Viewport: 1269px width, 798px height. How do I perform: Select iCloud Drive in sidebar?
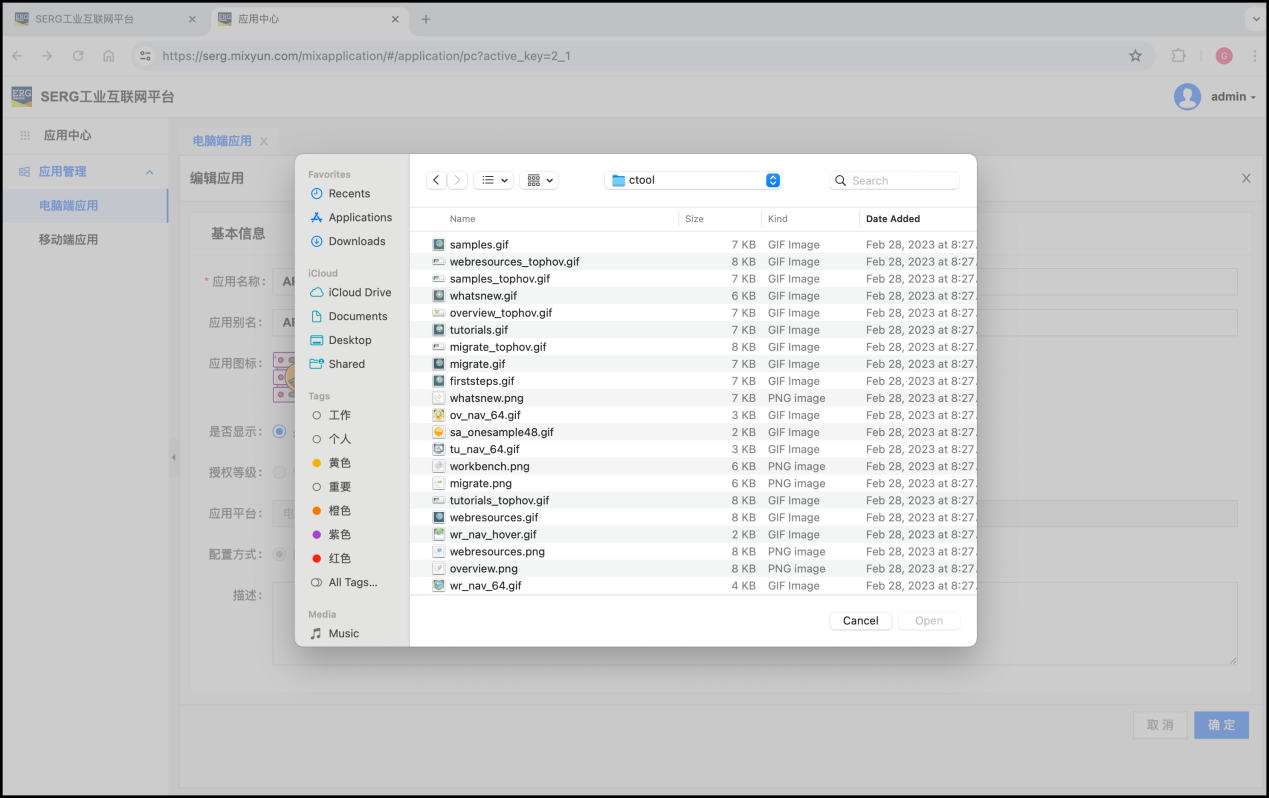359,293
